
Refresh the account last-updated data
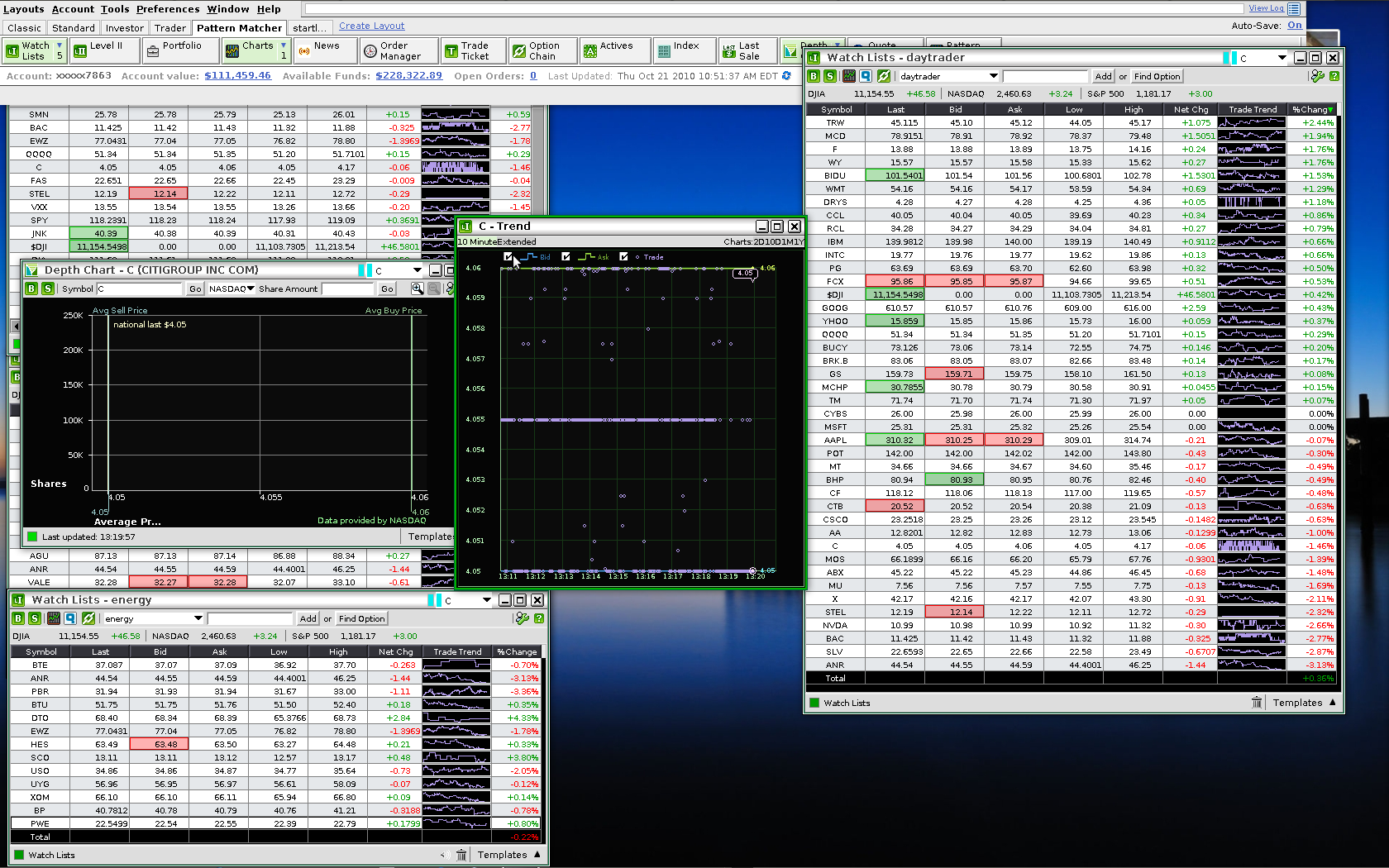786,75
